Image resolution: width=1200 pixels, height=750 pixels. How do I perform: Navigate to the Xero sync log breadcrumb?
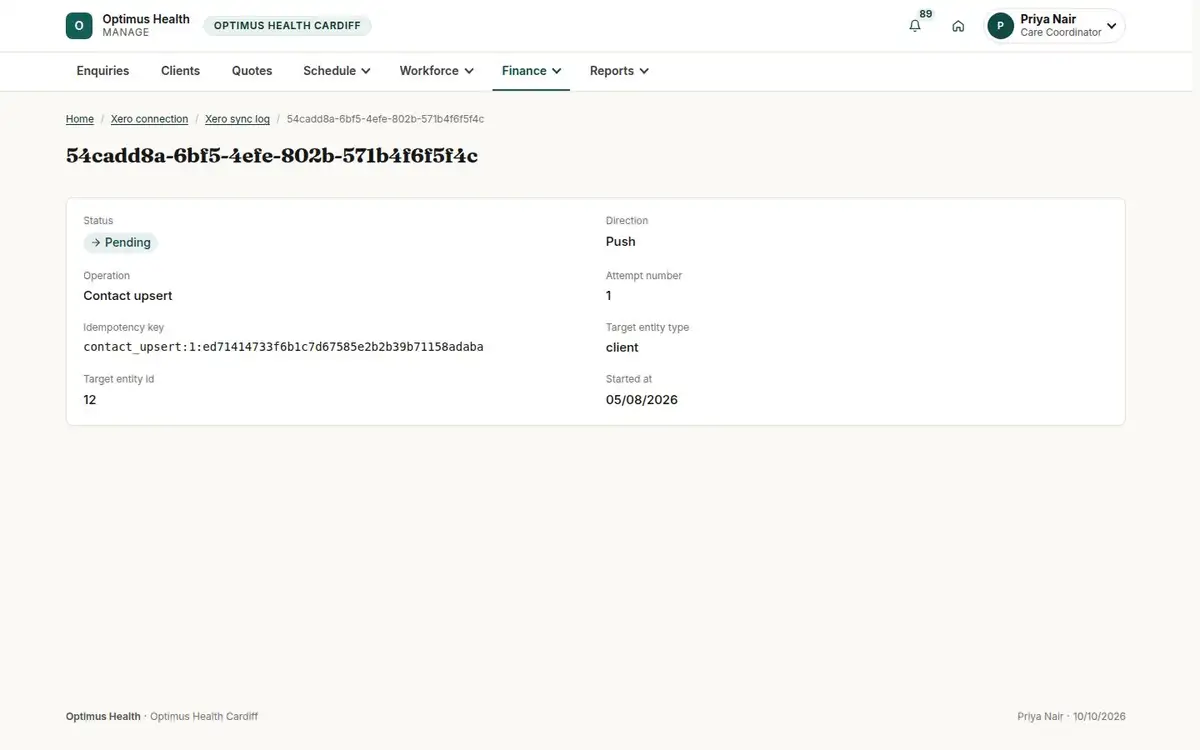[x=237, y=119]
